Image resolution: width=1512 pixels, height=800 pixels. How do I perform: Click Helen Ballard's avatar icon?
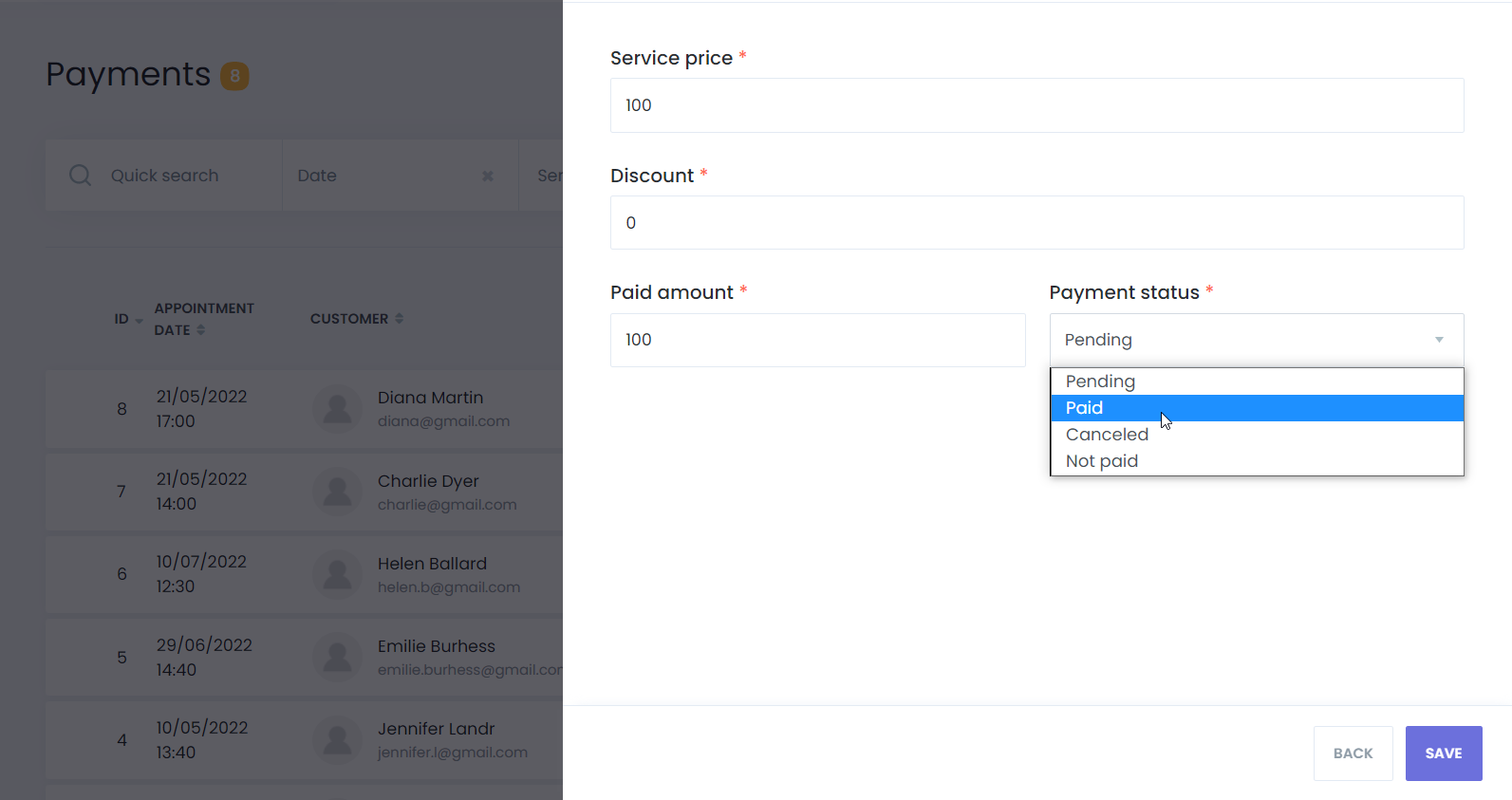coord(337,574)
